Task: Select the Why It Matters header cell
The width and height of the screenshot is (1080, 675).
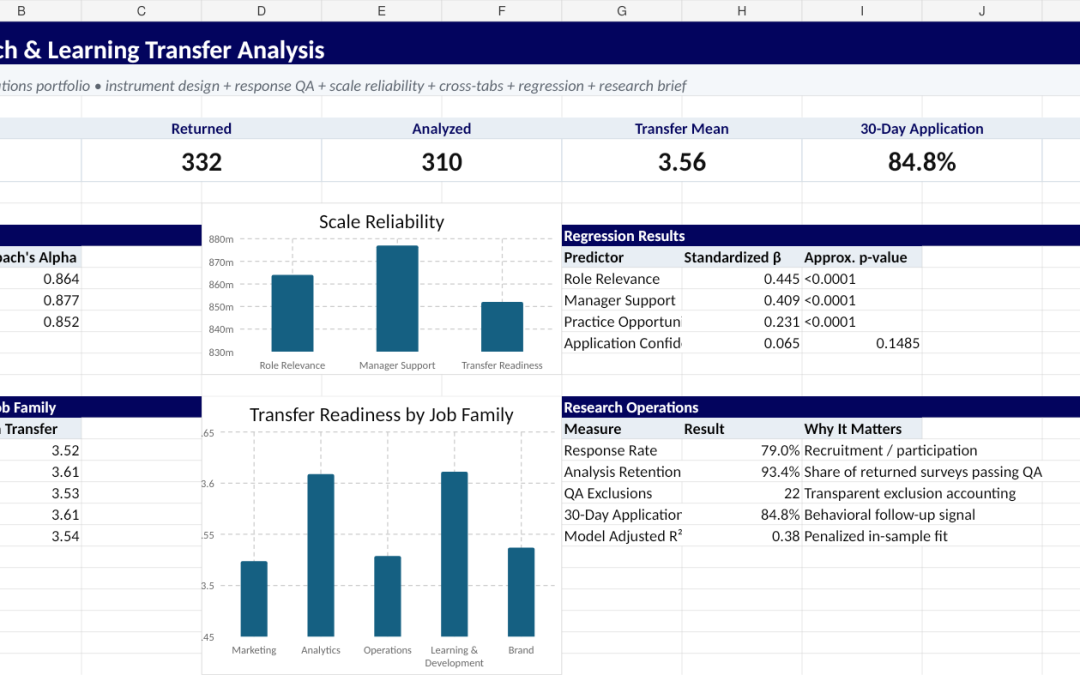Action: click(862, 429)
